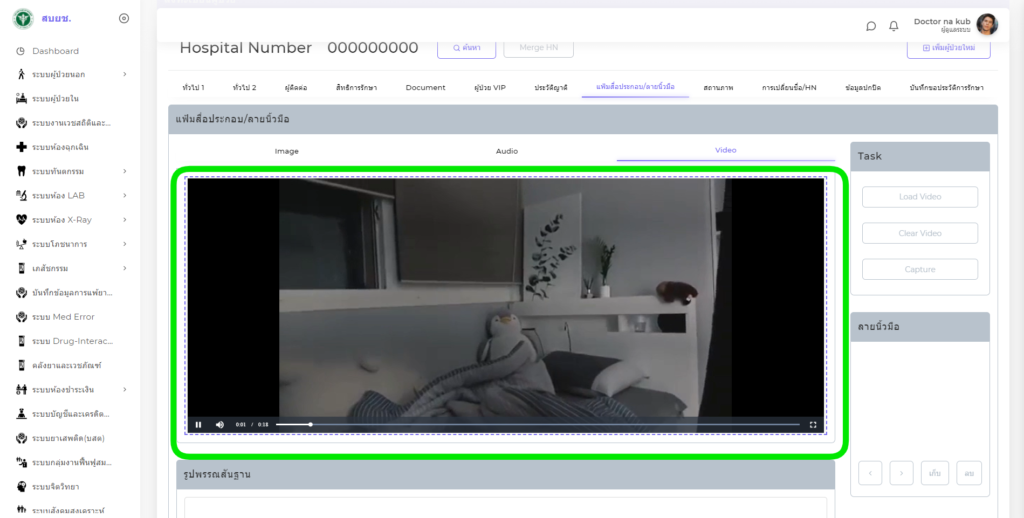Enter fullscreen mode on video player
This screenshot has height=518, width=1024.
pos(813,424)
